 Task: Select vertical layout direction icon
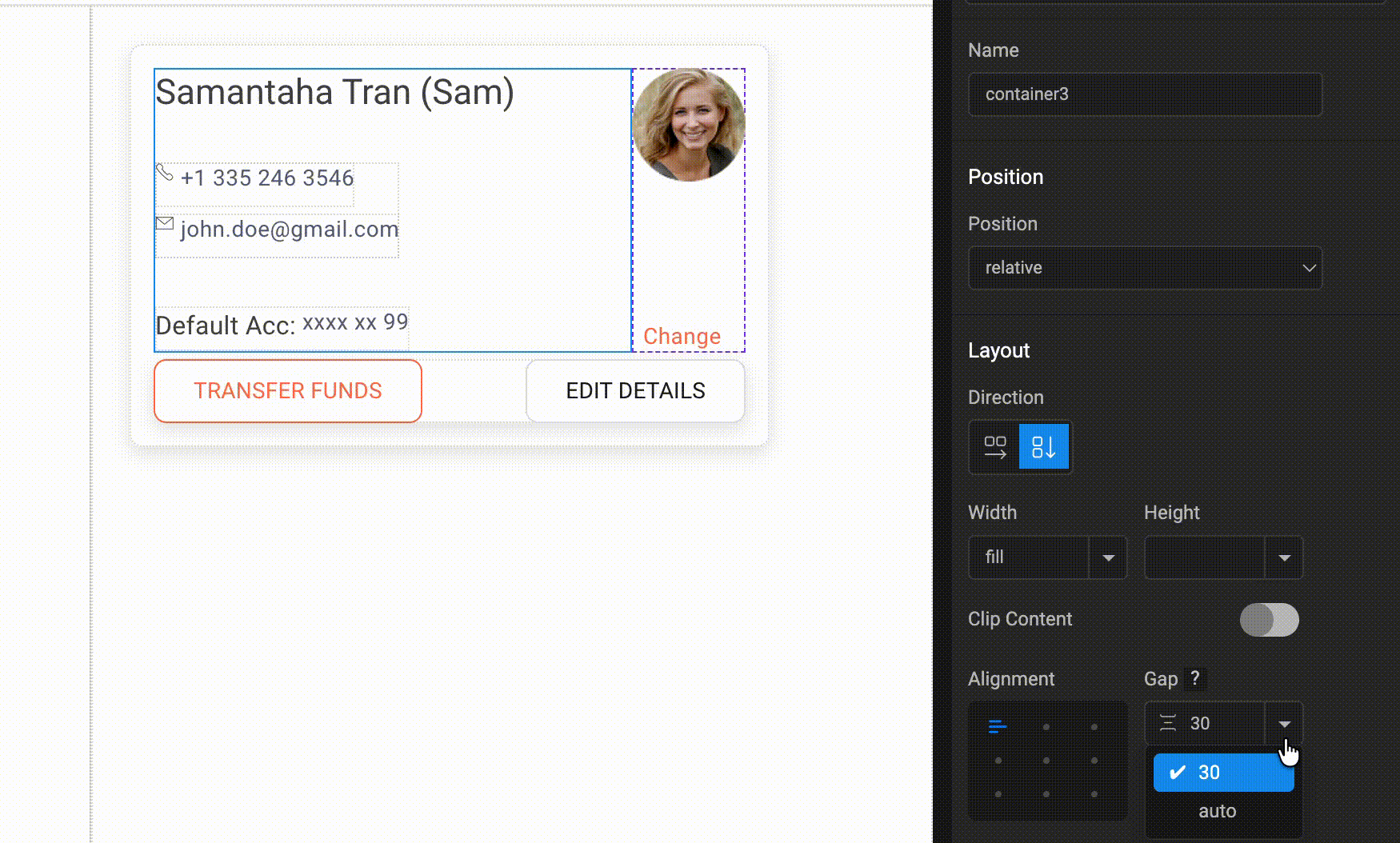click(x=1045, y=447)
